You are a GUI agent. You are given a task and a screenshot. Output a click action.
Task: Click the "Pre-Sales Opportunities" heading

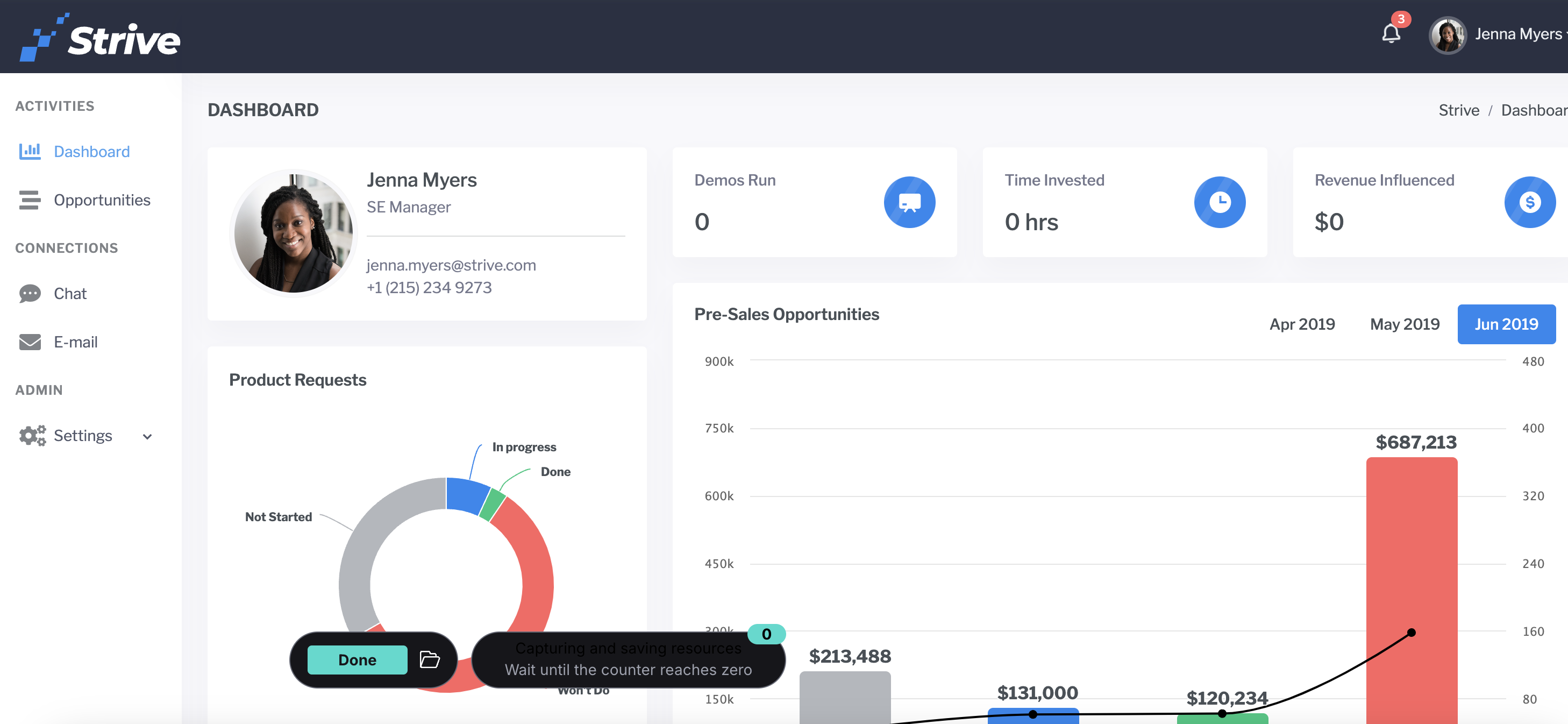787,314
